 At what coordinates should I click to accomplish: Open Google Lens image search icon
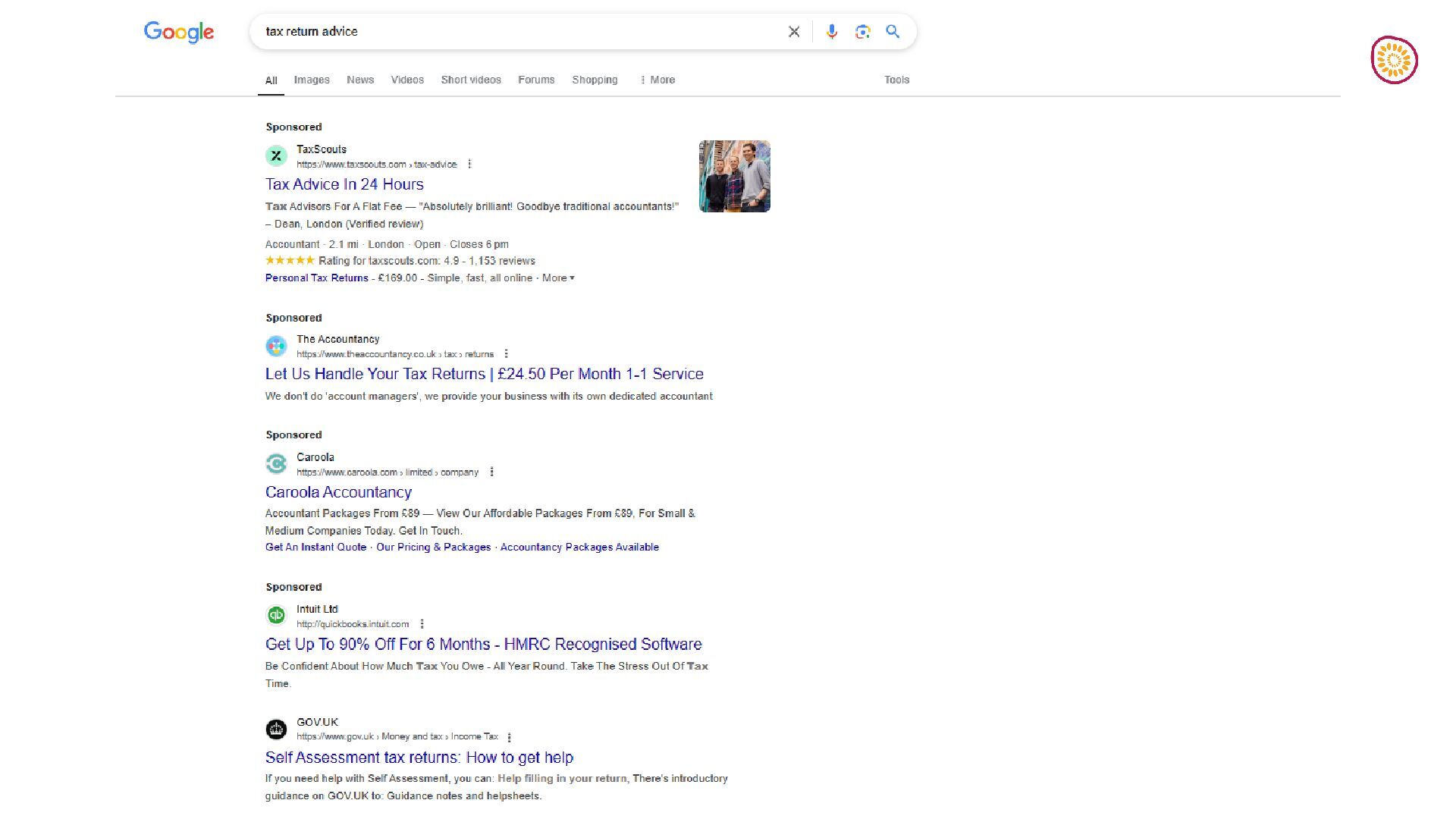(x=862, y=32)
